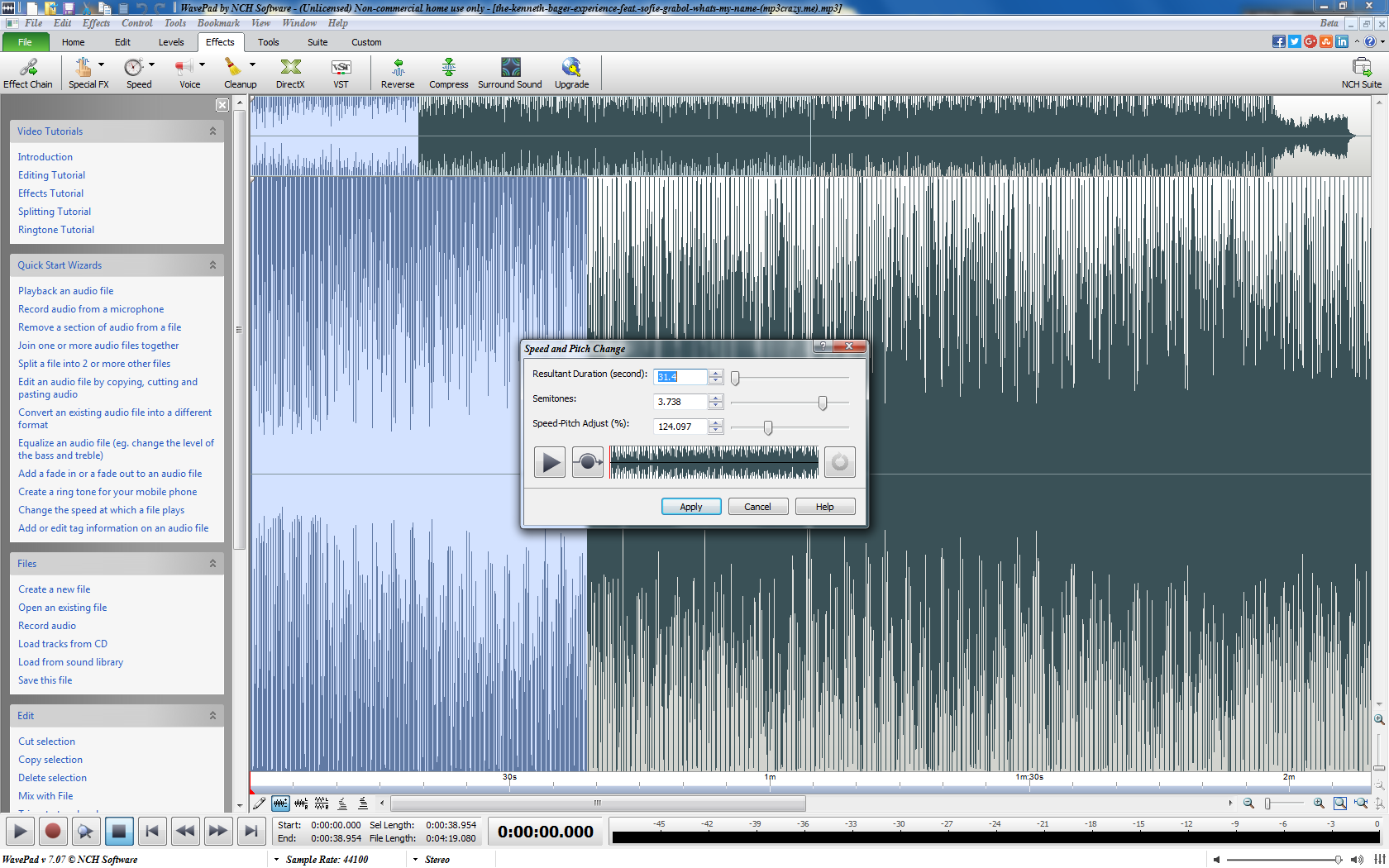The width and height of the screenshot is (1389, 868).
Task: Open the Effect Chain tool
Action: 28,73
